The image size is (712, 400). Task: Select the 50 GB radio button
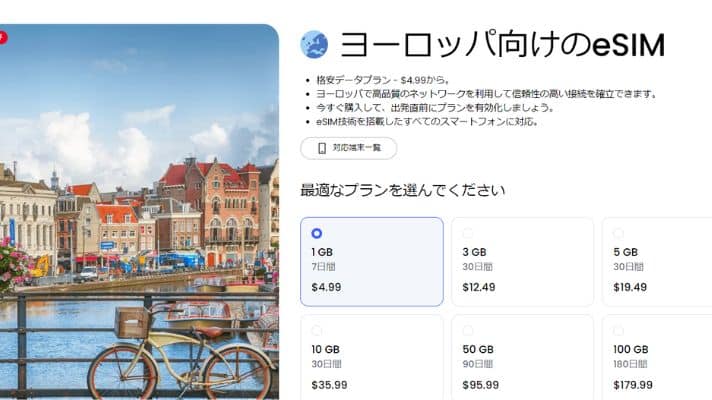click(x=468, y=331)
